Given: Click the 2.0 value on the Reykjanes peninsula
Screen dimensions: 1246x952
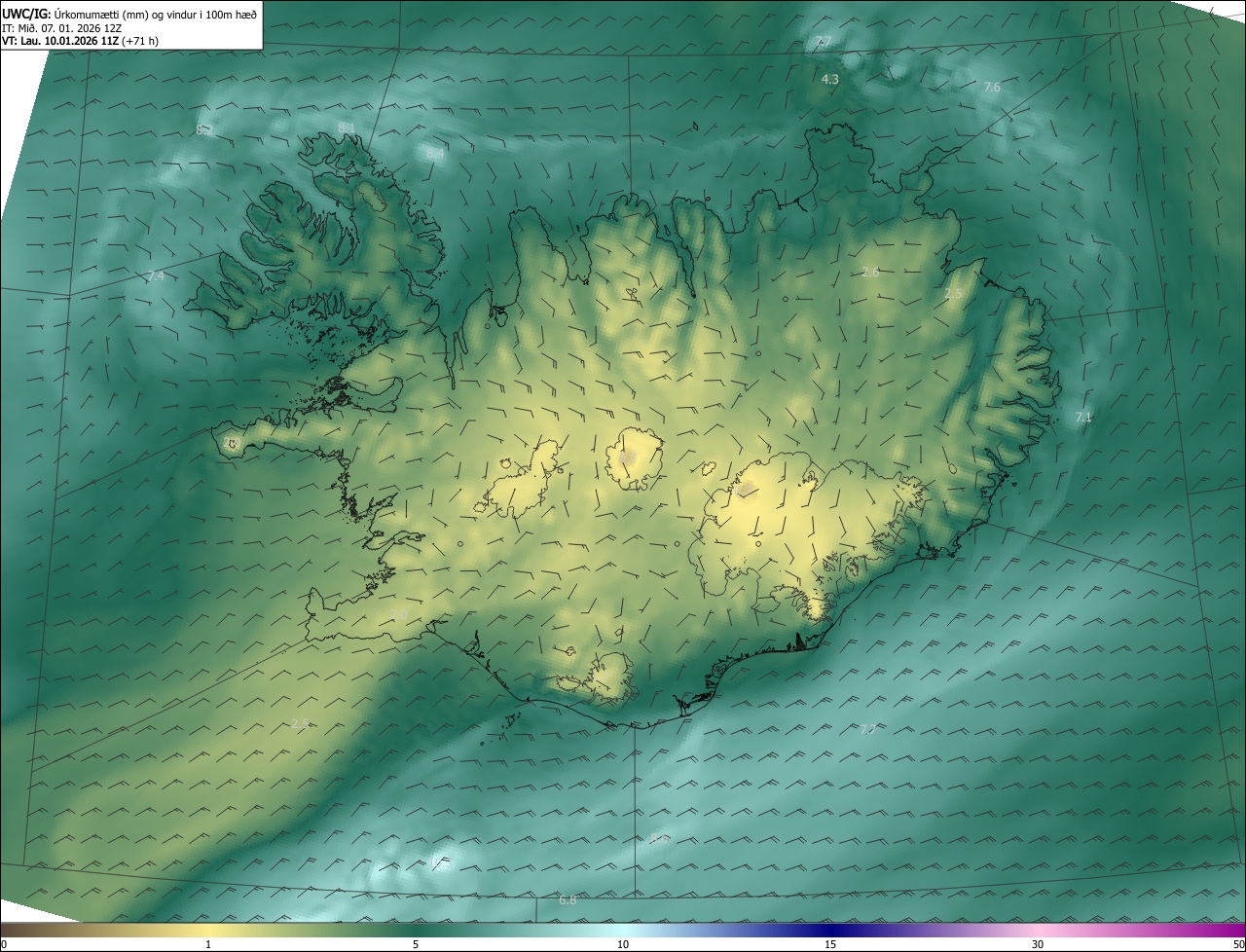Looking at the screenshot, I should click(398, 614).
